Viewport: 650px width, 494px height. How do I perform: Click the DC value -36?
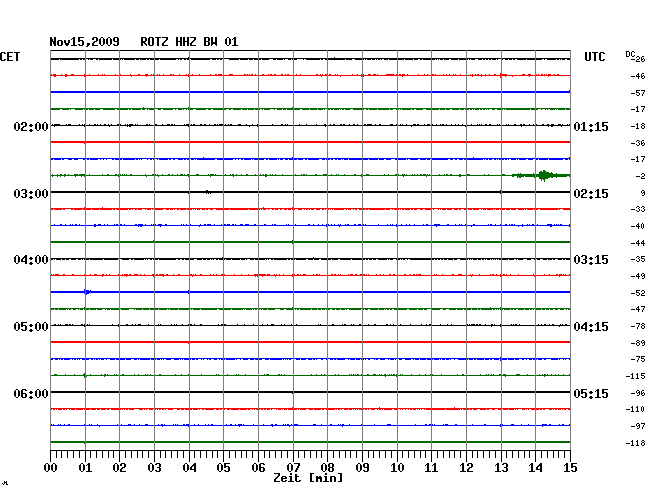tap(638, 143)
